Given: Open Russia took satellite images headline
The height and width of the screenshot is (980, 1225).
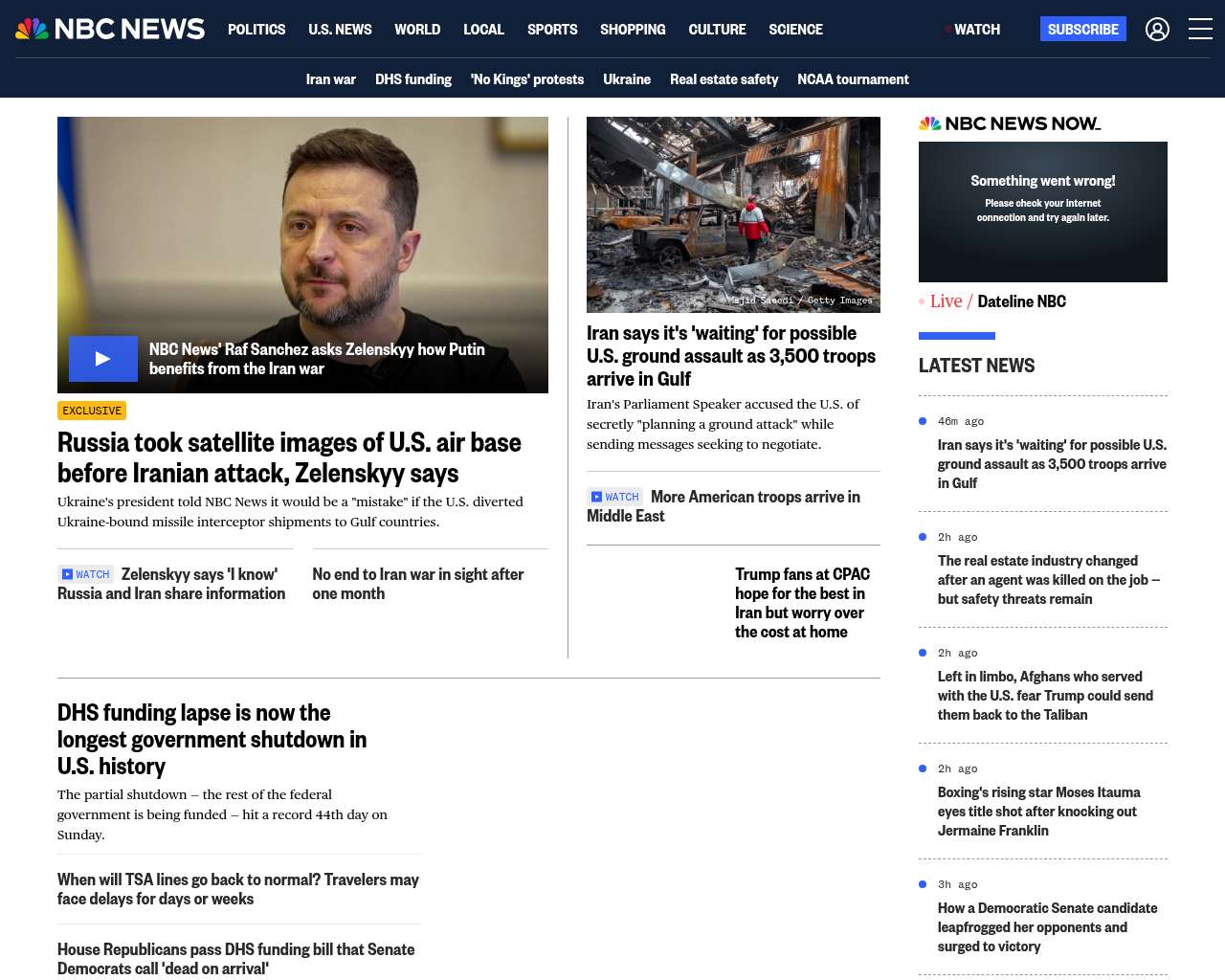Looking at the screenshot, I should 289,457.
